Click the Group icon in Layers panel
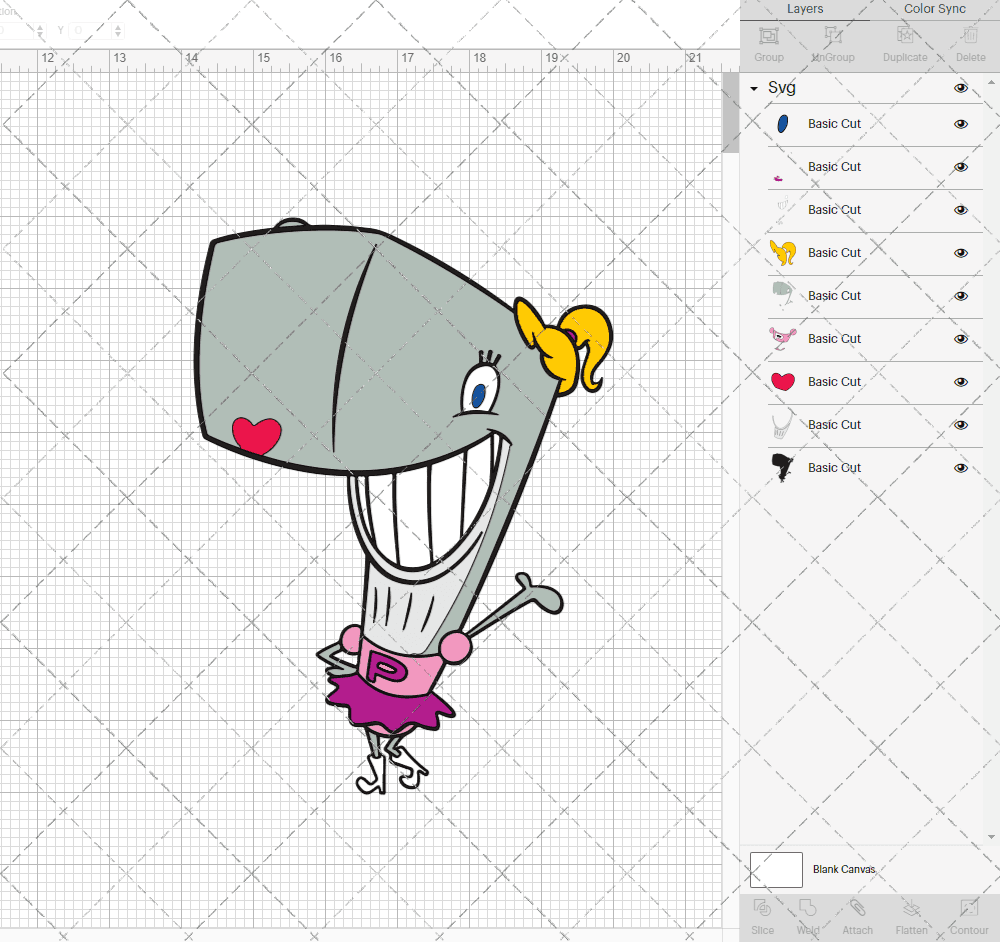Viewport: 1000px width, 942px height. click(768, 36)
